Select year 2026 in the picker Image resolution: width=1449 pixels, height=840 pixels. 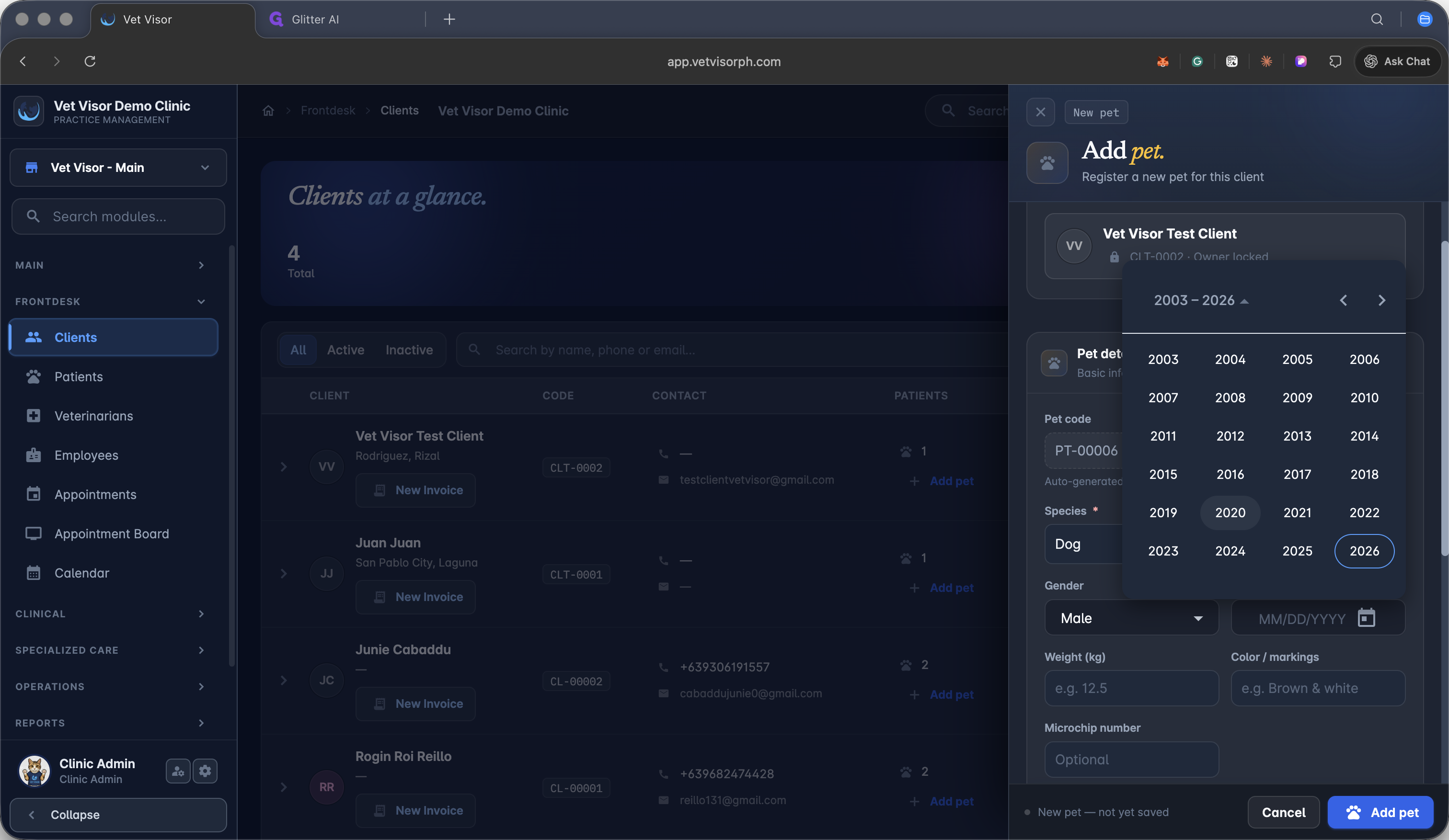(x=1364, y=551)
